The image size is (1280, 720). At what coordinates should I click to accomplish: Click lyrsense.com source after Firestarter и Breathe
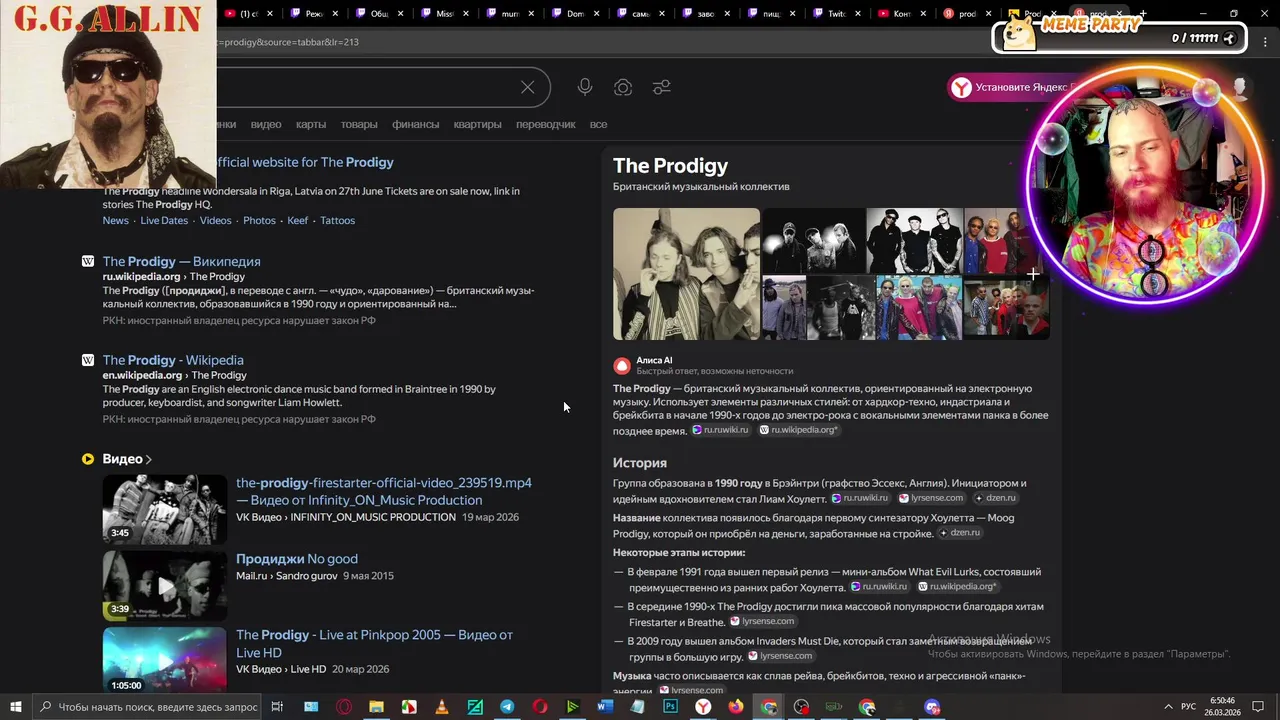pyautogui.click(x=761, y=621)
